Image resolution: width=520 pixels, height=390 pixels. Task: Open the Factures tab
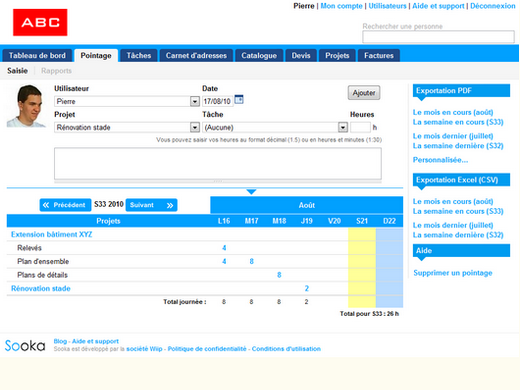pyautogui.click(x=379, y=55)
